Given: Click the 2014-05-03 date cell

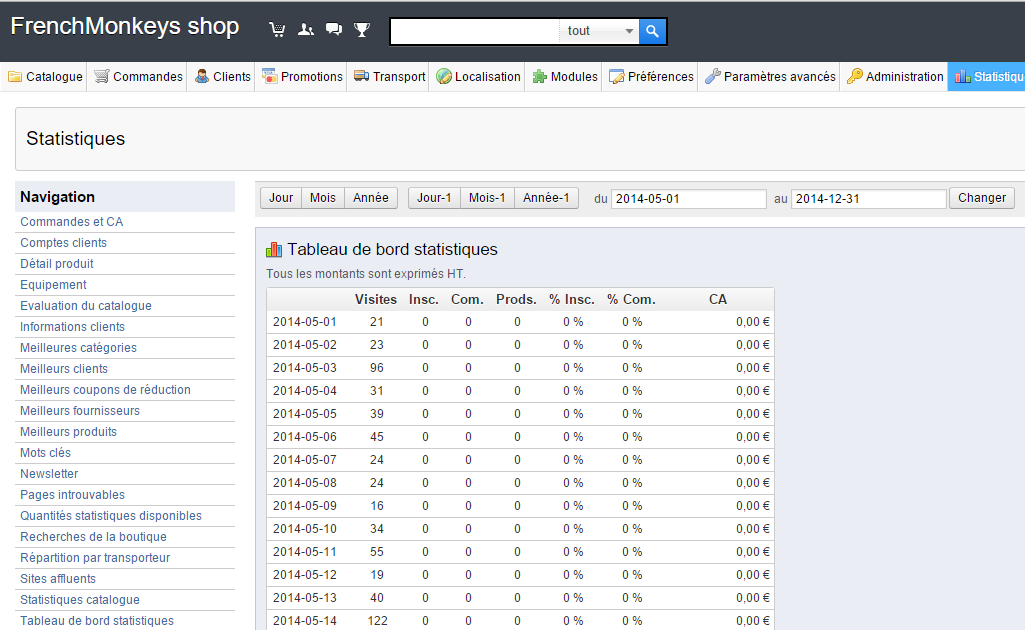Looking at the screenshot, I should [x=305, y=367].
